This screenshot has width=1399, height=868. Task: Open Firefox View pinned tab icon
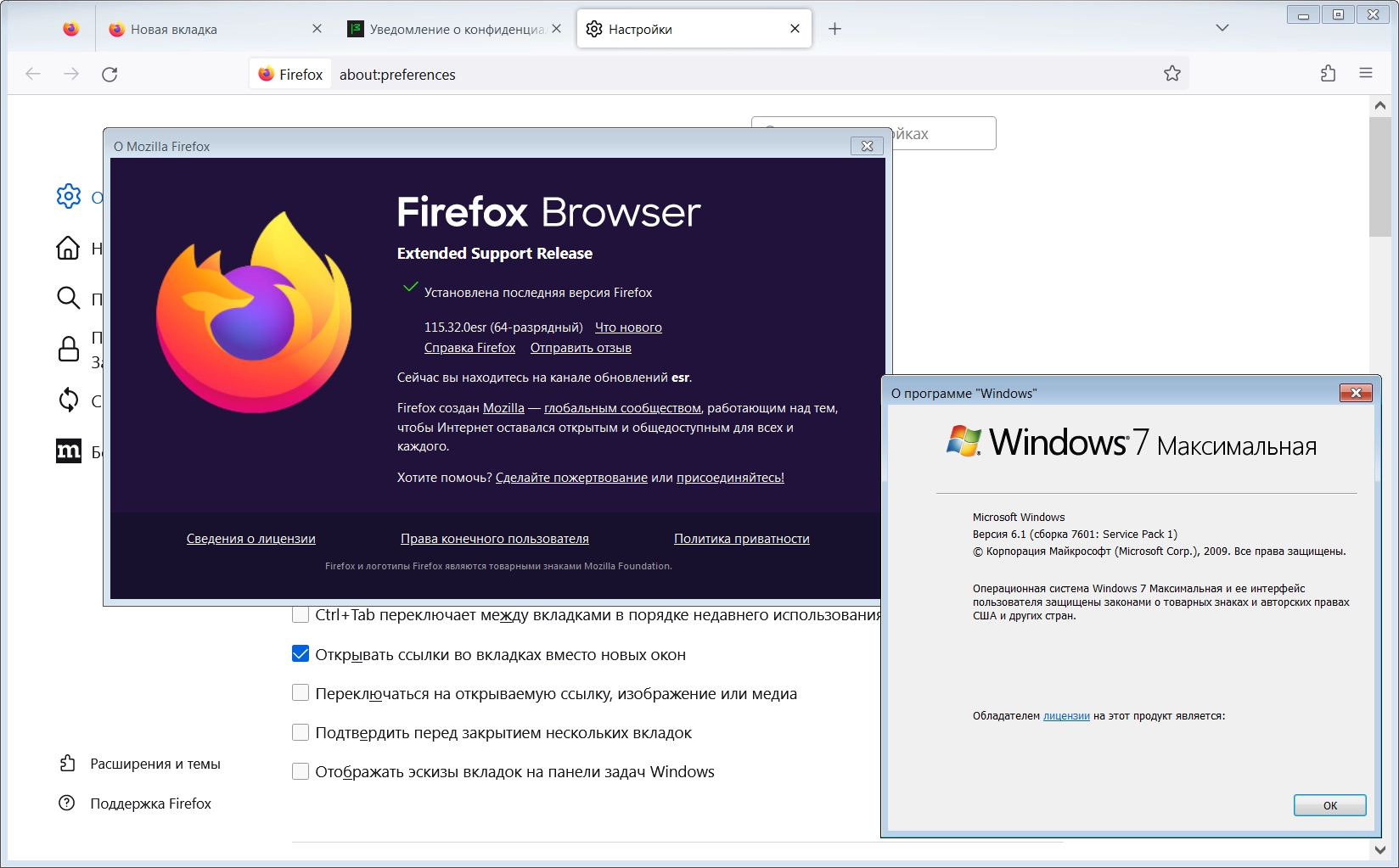point(71,29)
